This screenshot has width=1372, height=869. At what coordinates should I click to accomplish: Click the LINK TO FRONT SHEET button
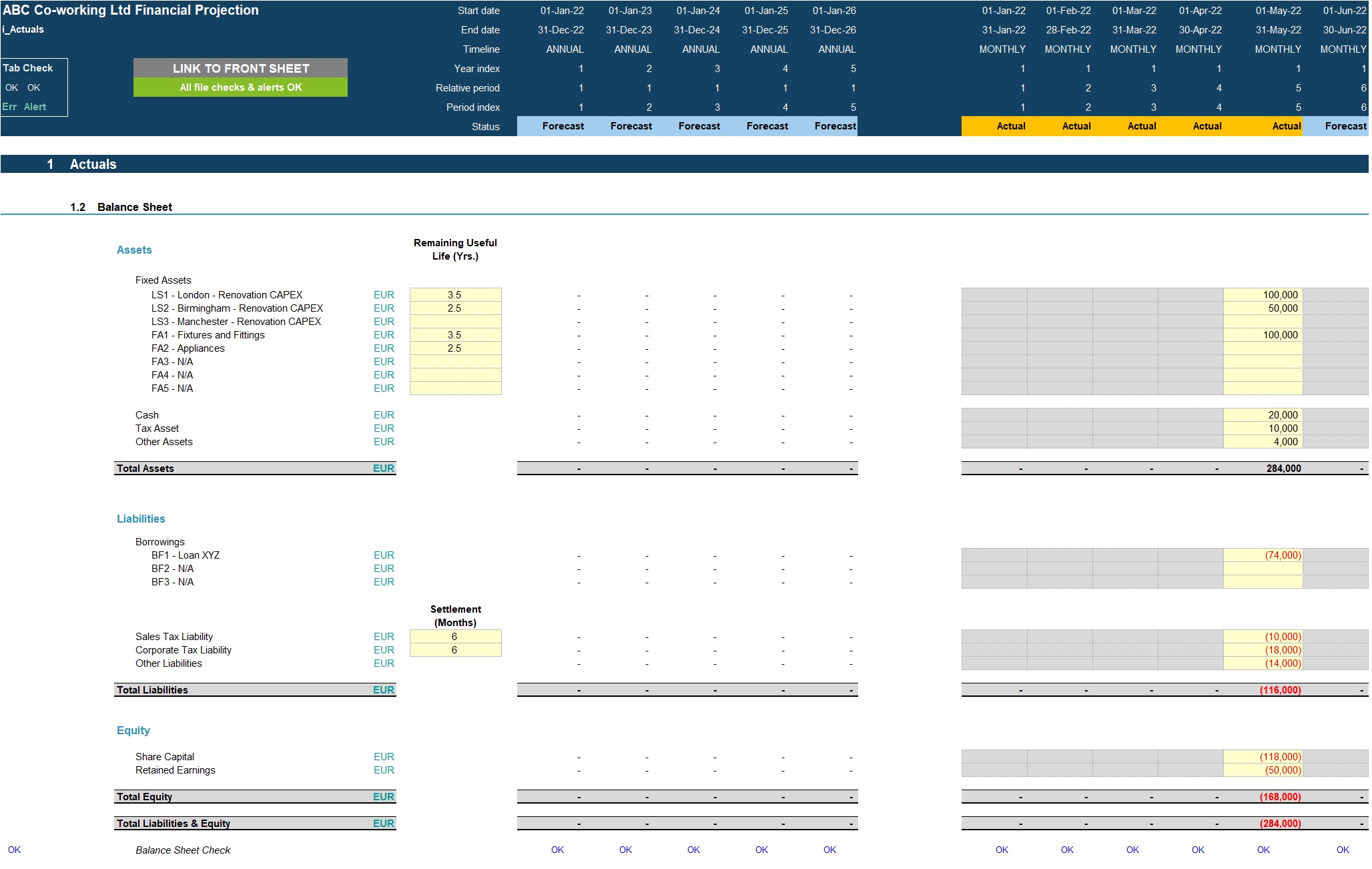tap(240, 68)
